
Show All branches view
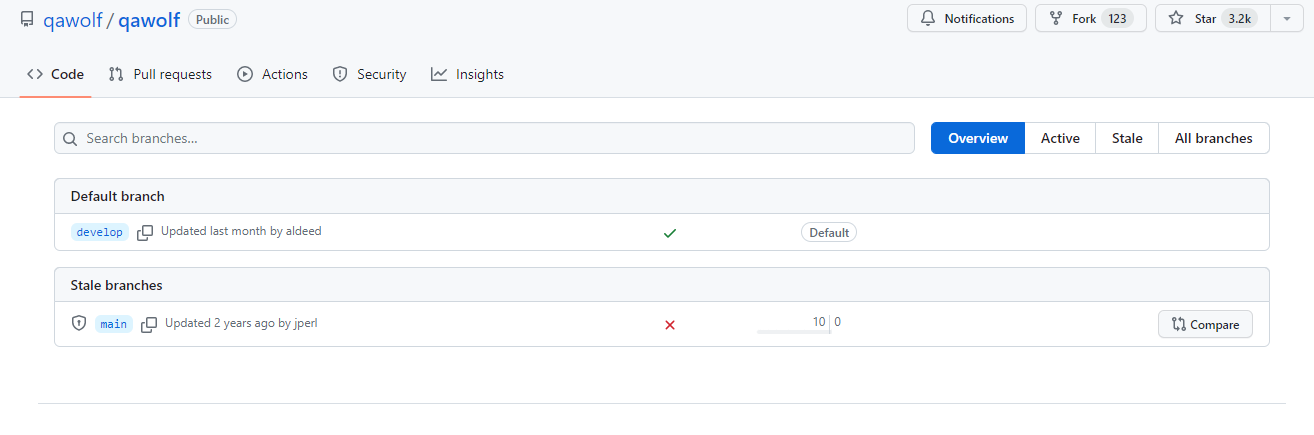click(1213, 138)
